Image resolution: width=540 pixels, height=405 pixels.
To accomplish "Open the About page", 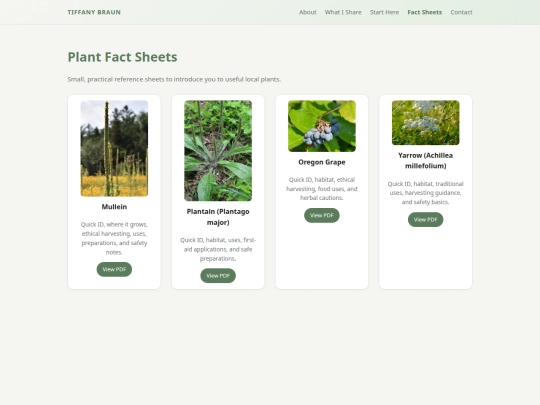I will point(308,12).
